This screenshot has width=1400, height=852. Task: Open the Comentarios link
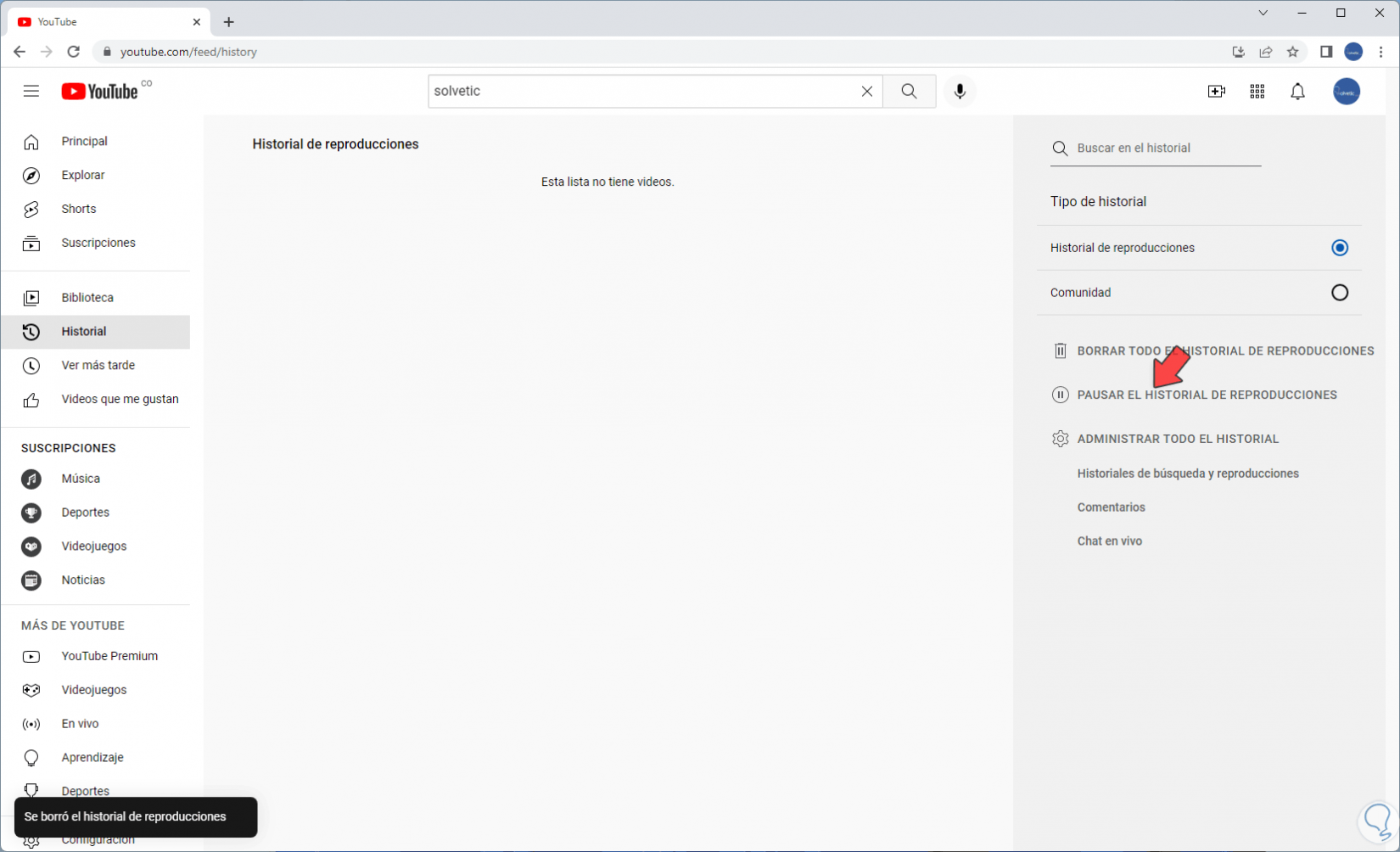pos(1112,507)
